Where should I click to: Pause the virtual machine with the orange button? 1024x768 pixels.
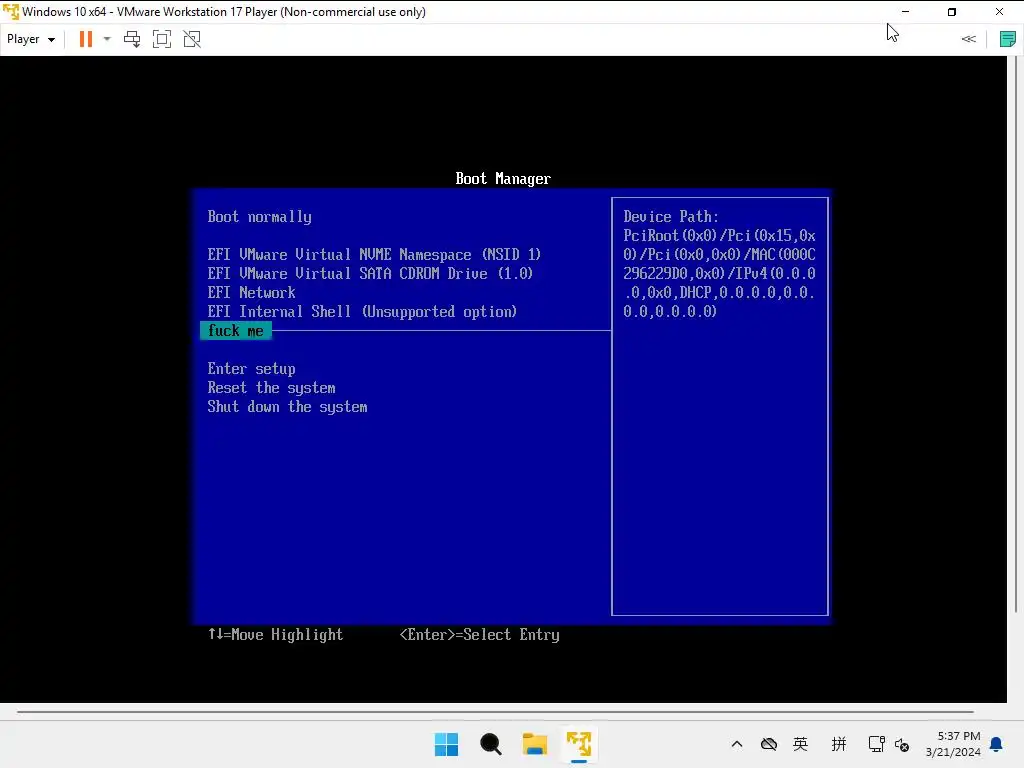click(x=86, y=39)
